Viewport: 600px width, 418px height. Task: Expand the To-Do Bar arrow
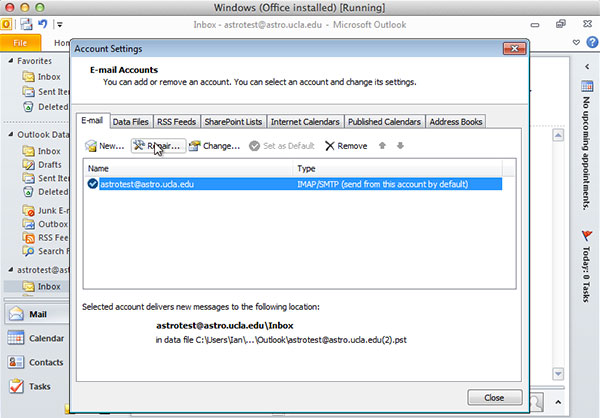[x=587, y=67]
